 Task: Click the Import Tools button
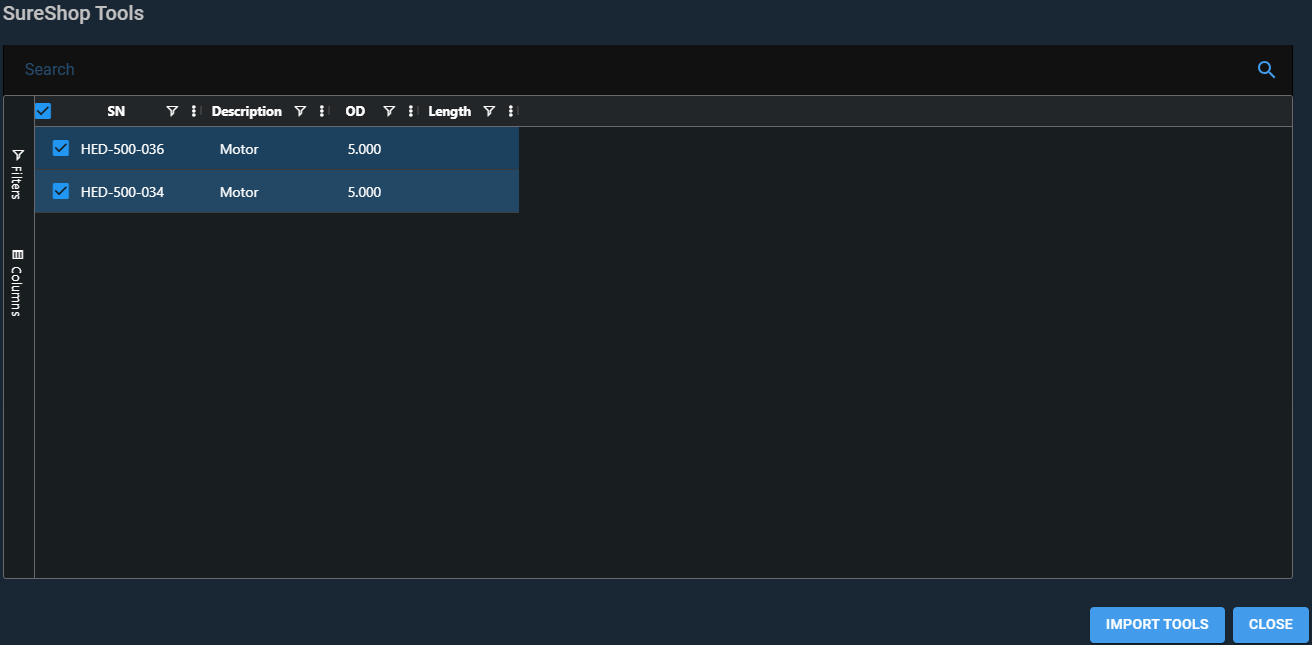coord(1157,624)
